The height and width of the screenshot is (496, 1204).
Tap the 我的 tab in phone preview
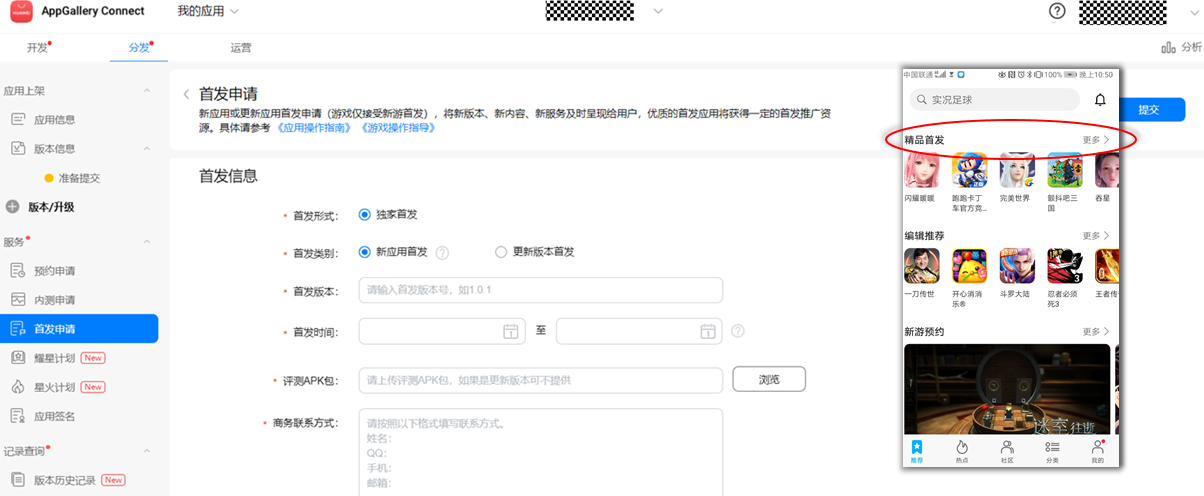(x=1098, y=451)
